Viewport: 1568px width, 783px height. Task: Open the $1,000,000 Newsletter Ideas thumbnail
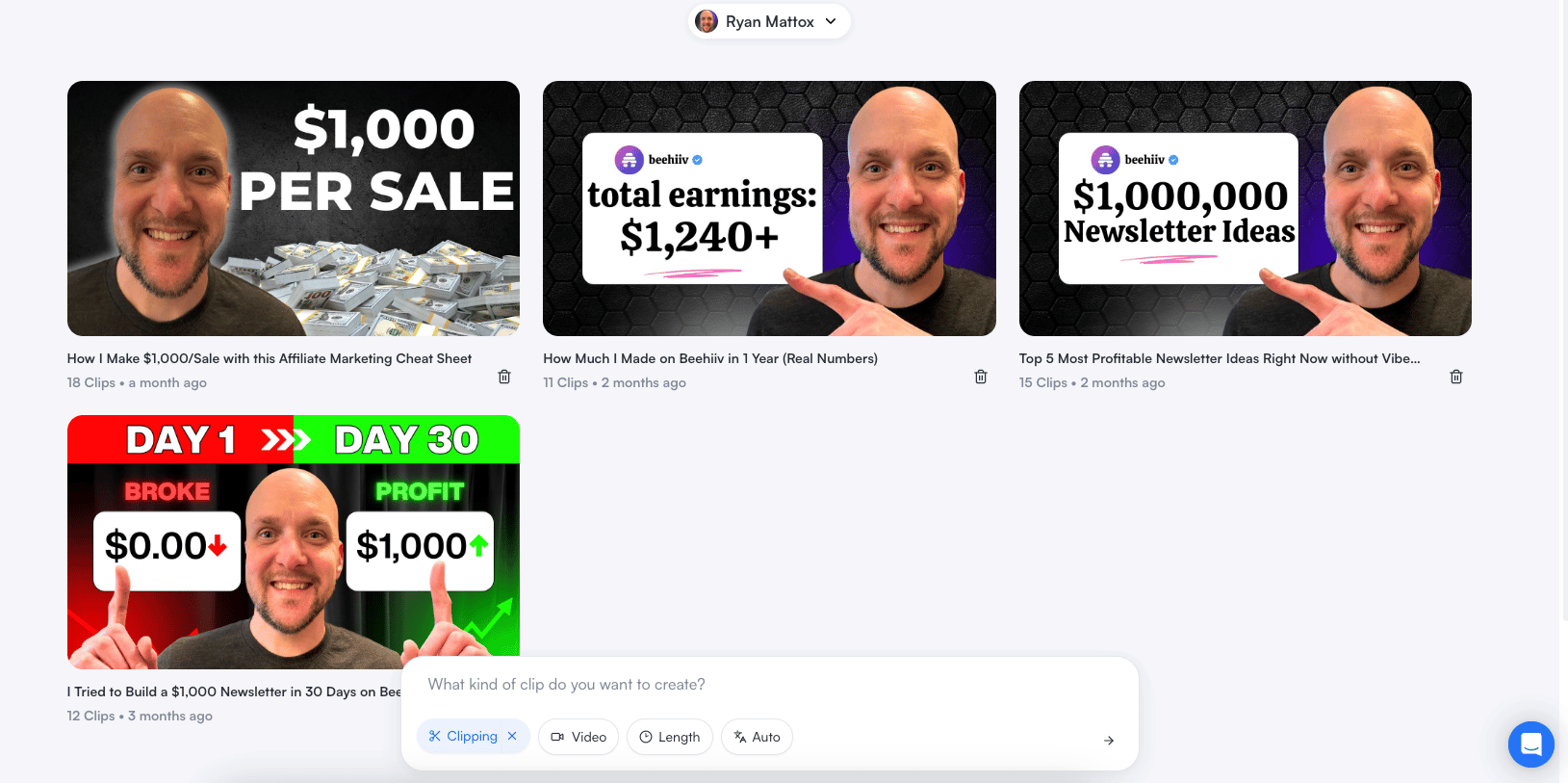(1246, 208)
